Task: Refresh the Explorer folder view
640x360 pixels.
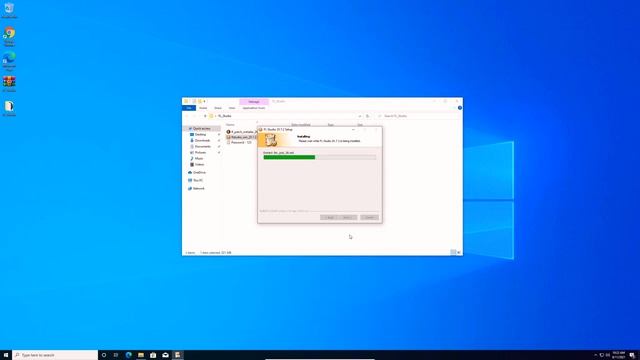Action: [368, 116]
